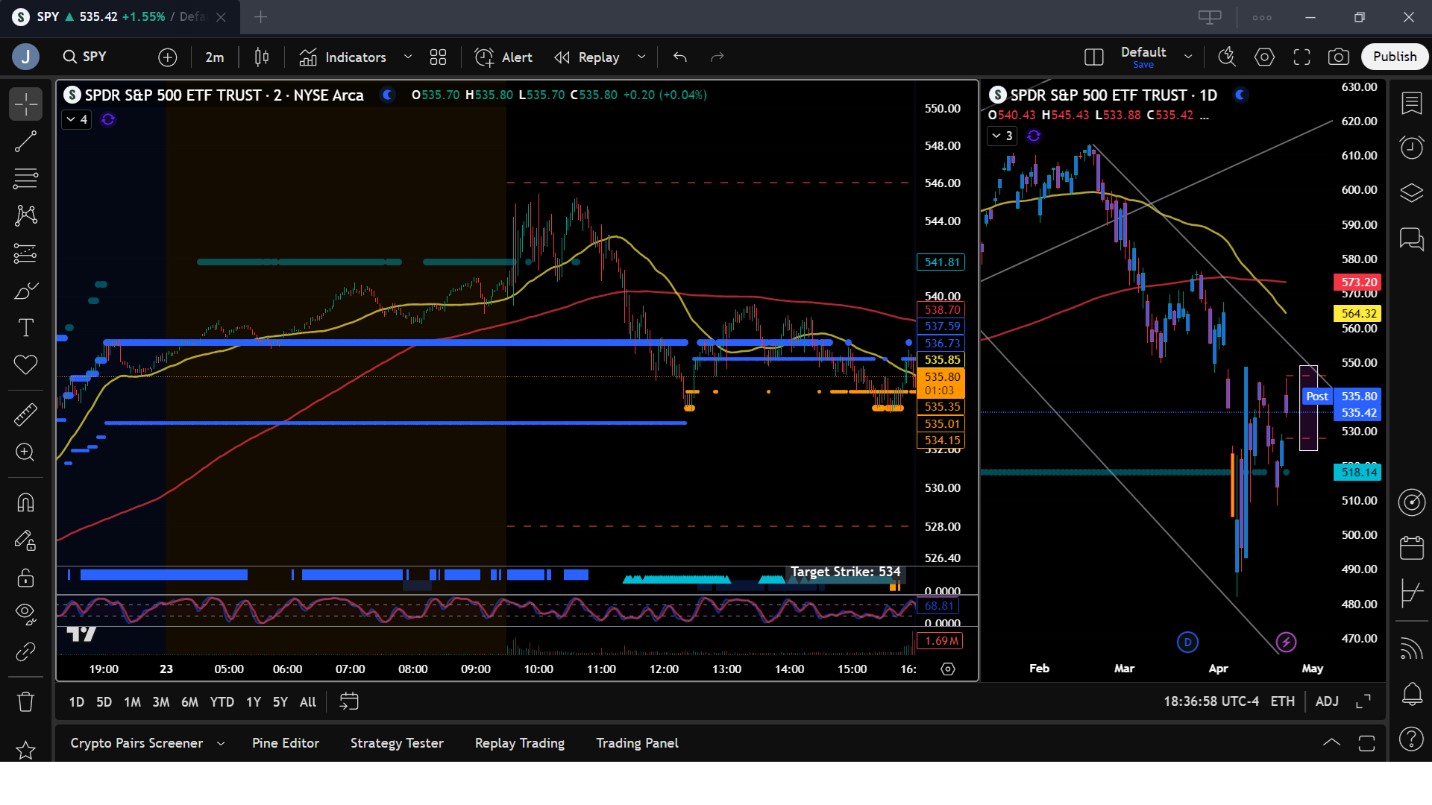Open the 2m interval dropdown
1432x805 pixels.
click(x=215, y=57)
